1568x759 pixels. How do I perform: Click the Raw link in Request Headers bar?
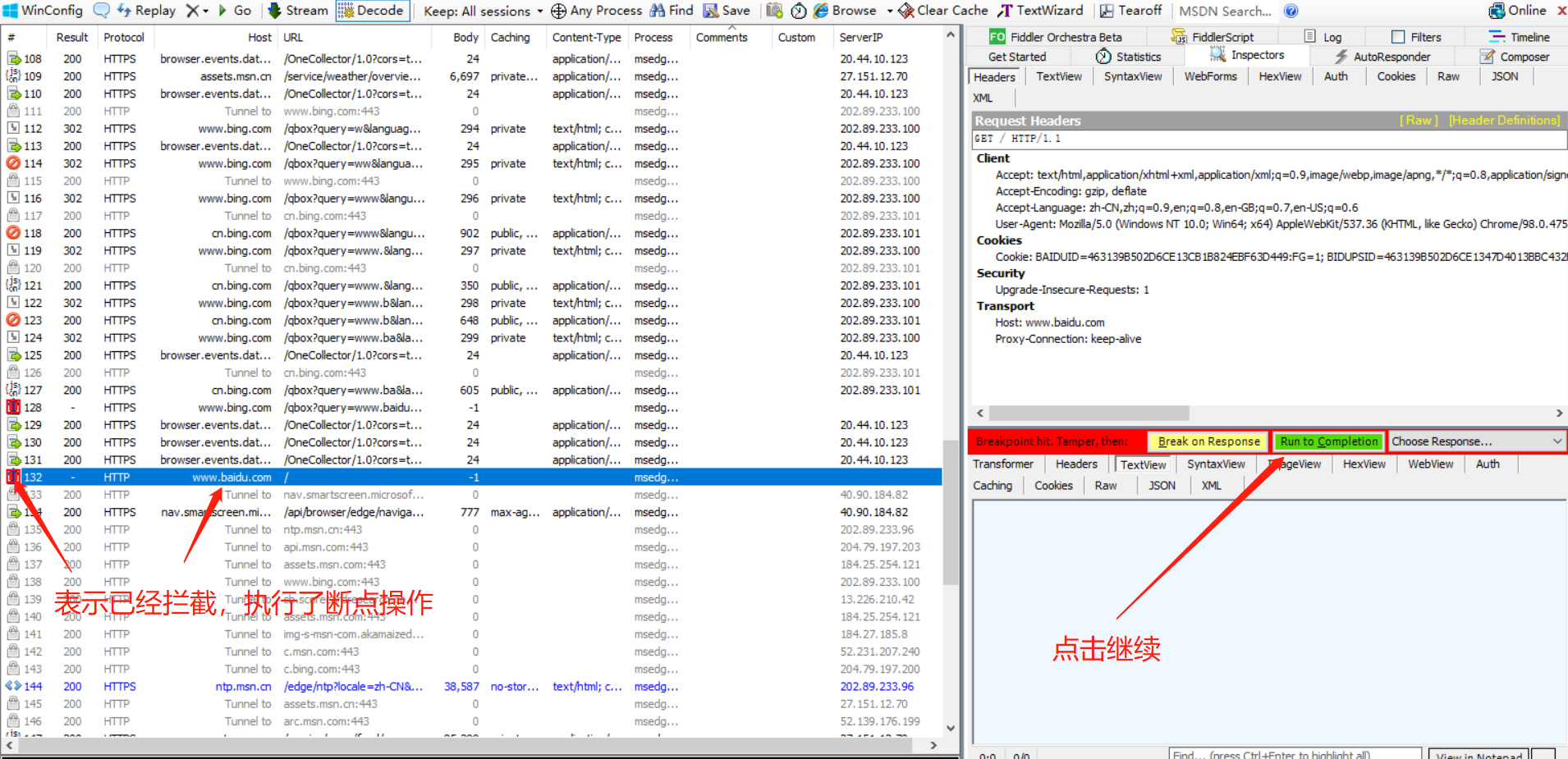tap(1419, 121)
